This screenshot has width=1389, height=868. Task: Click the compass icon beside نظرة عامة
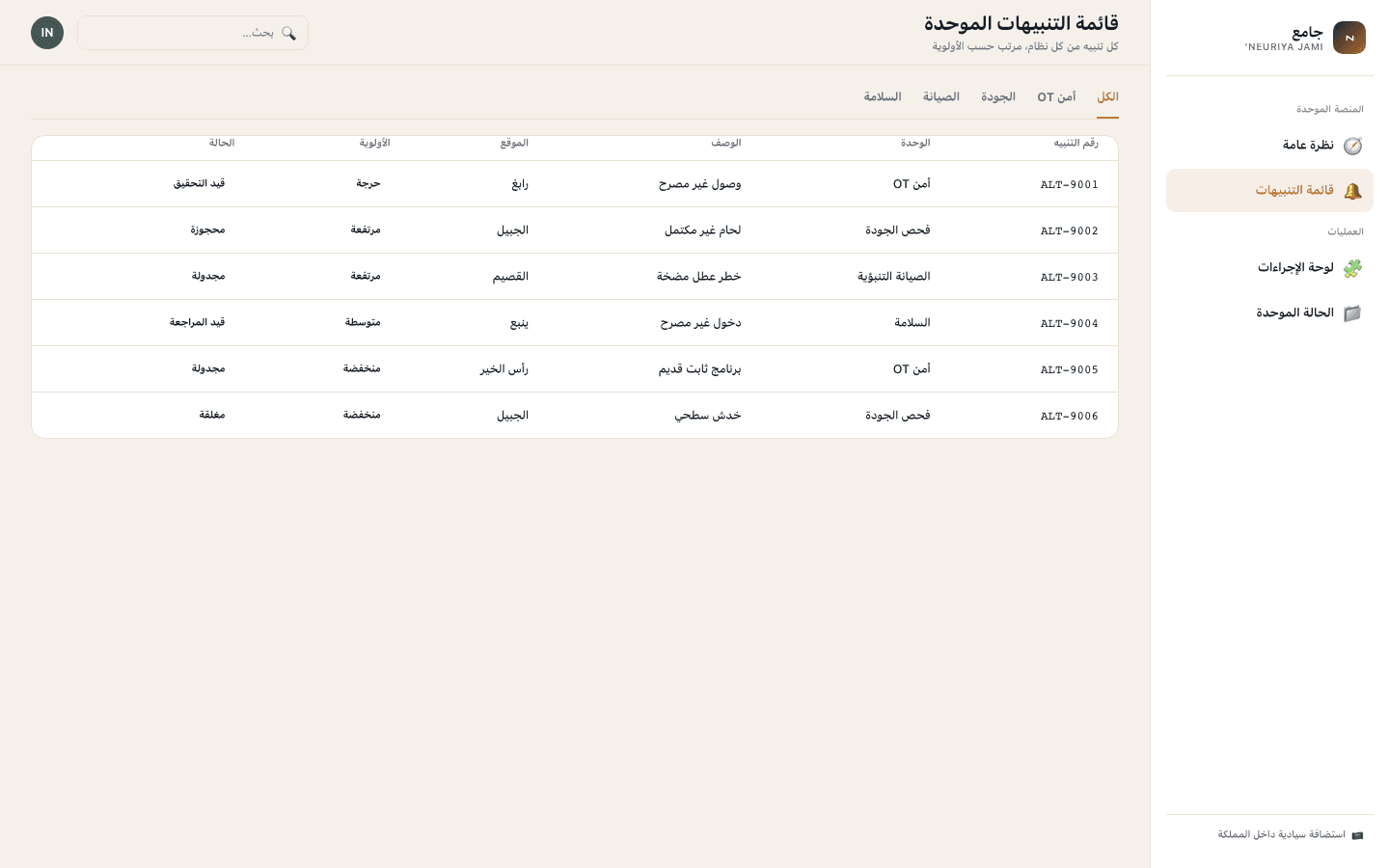pyautogui.click(x=1352, y=146)
